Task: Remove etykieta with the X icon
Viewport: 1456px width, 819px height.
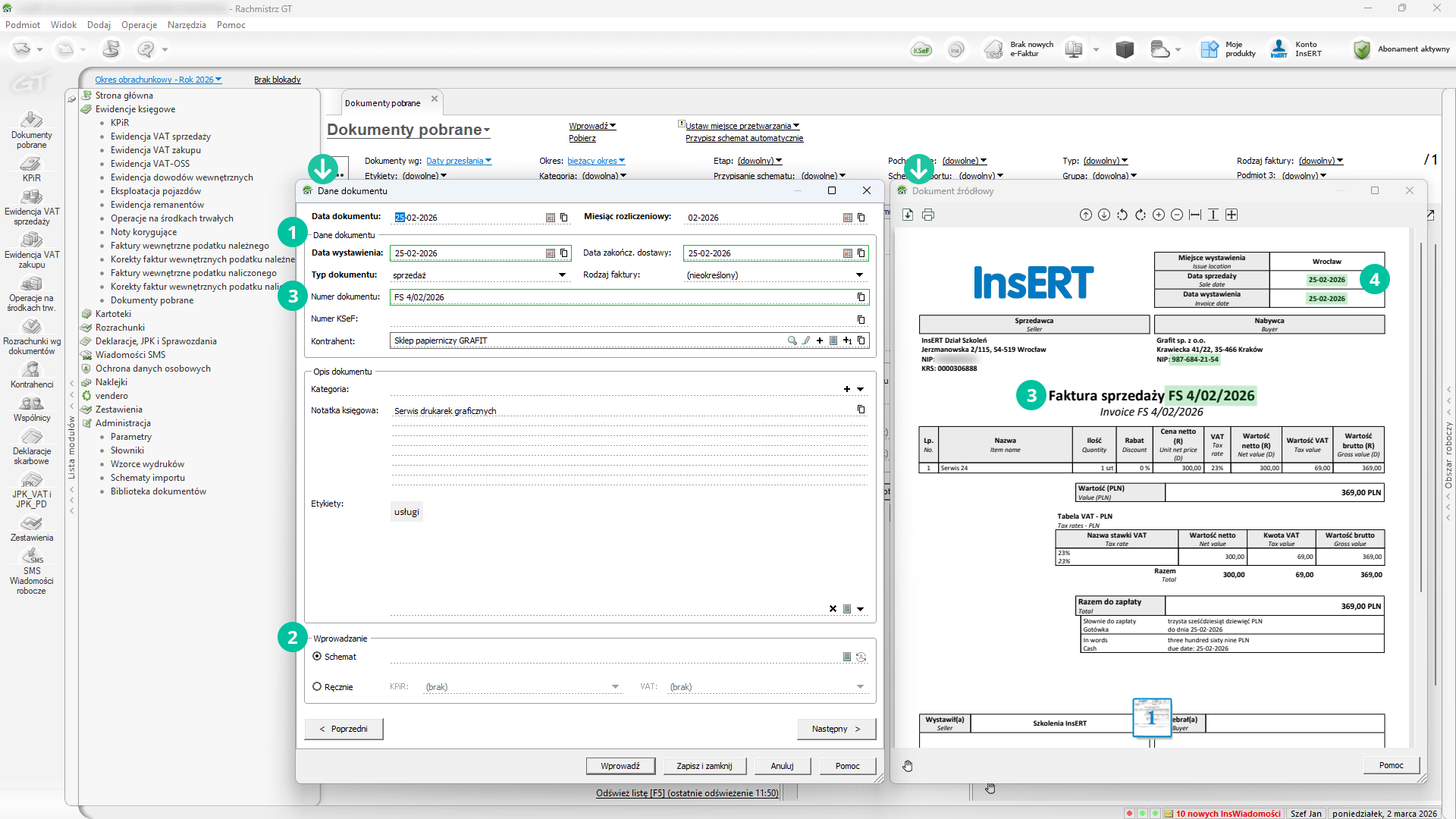Action: tap(833, 609)
